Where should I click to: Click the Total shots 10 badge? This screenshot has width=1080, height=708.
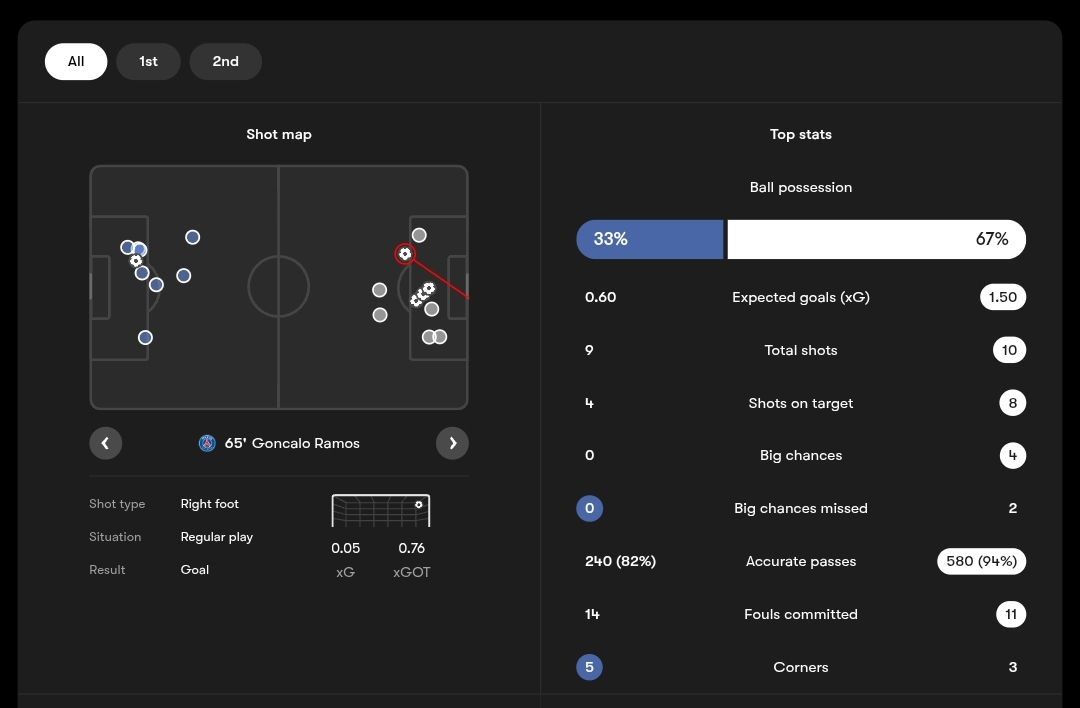(x=1009, y=350)
